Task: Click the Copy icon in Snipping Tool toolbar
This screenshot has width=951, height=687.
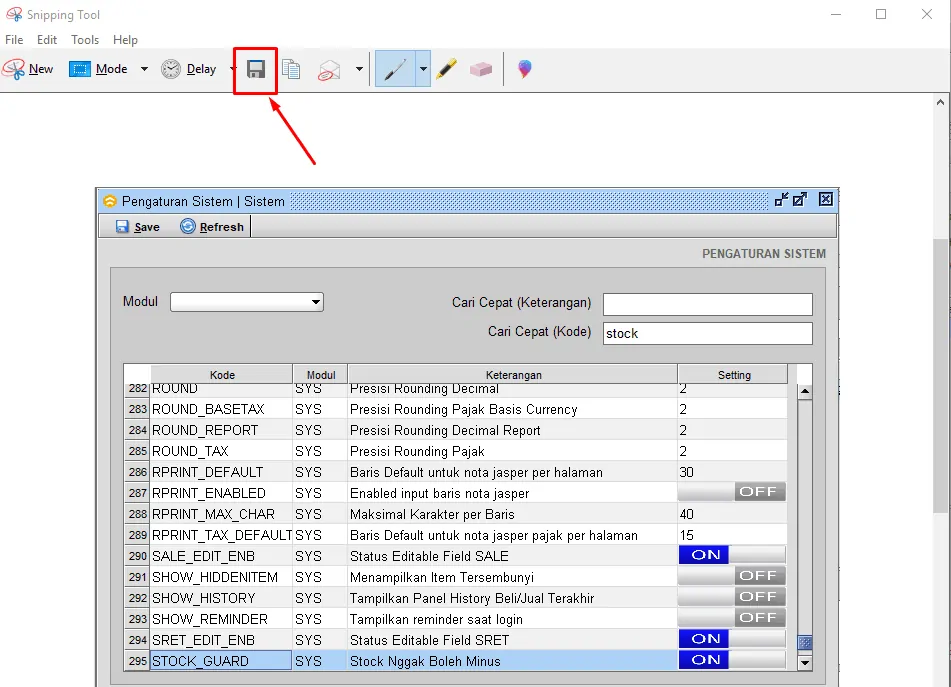Action: (291, 70)
